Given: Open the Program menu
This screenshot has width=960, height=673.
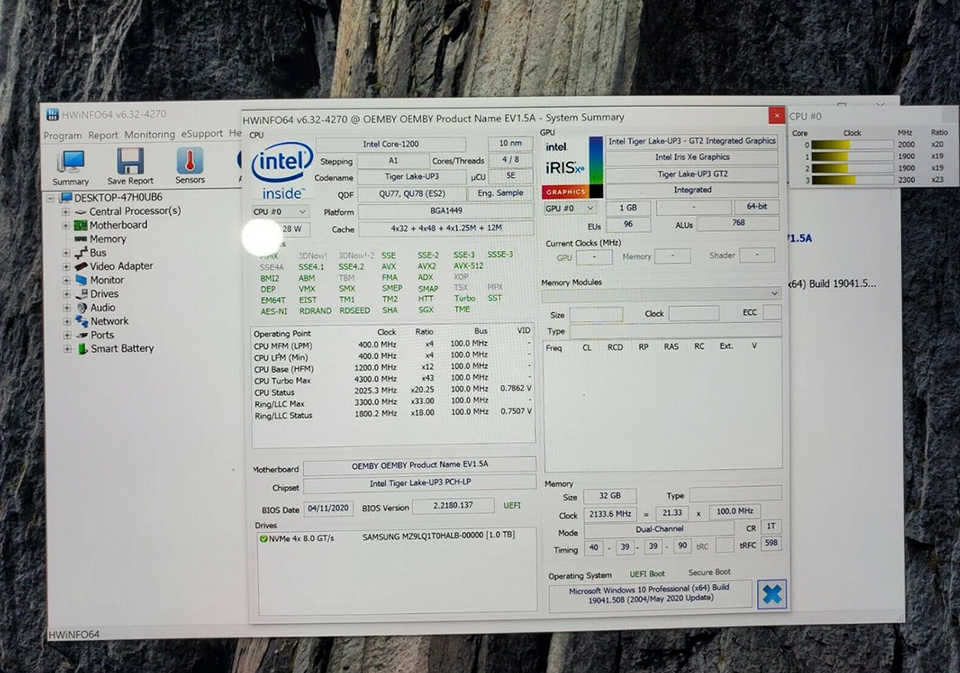Looking at the screenshot, I should (62, 135).
